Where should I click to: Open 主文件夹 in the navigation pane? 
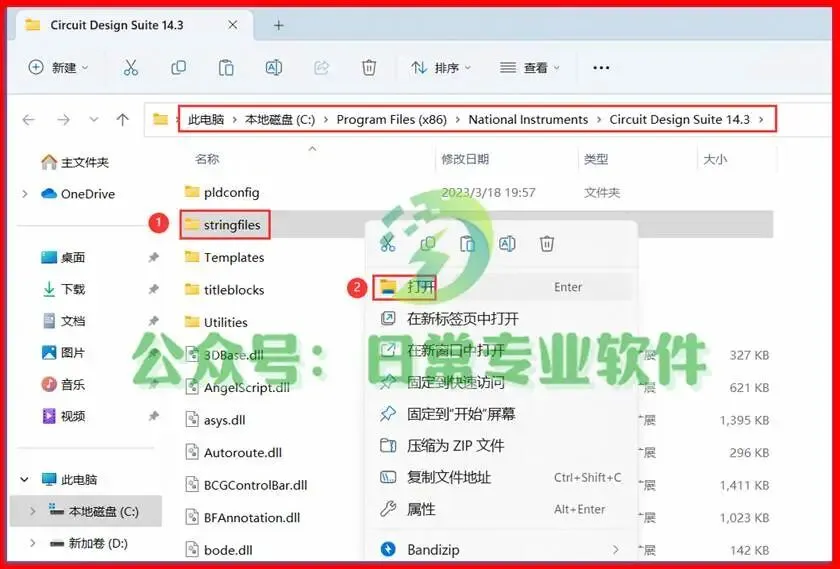click(75, 162)
